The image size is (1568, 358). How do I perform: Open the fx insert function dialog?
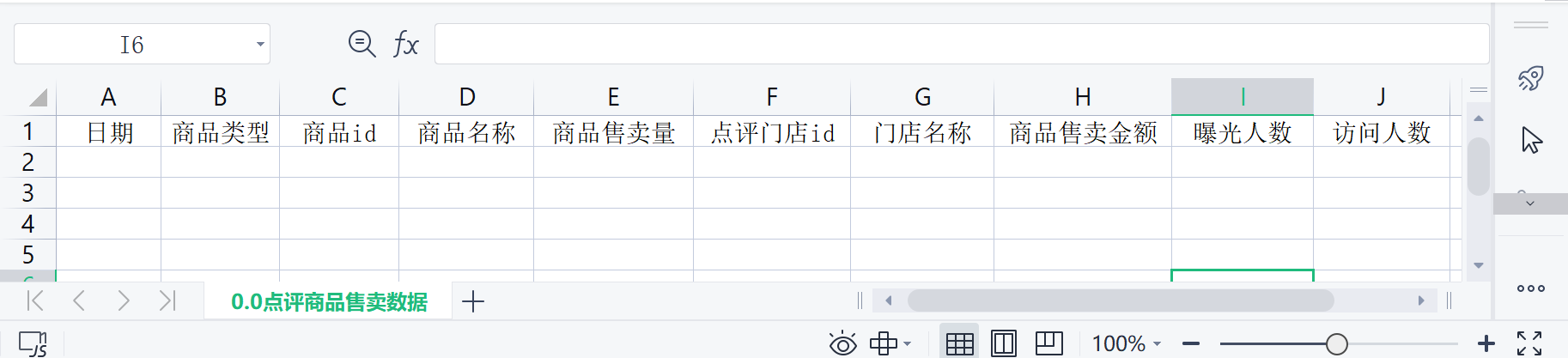click(x=406, y=44)
